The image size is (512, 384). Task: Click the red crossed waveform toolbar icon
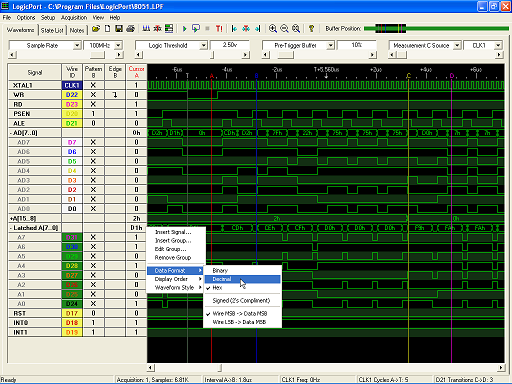pyautogui.click(x=157, y=29)
